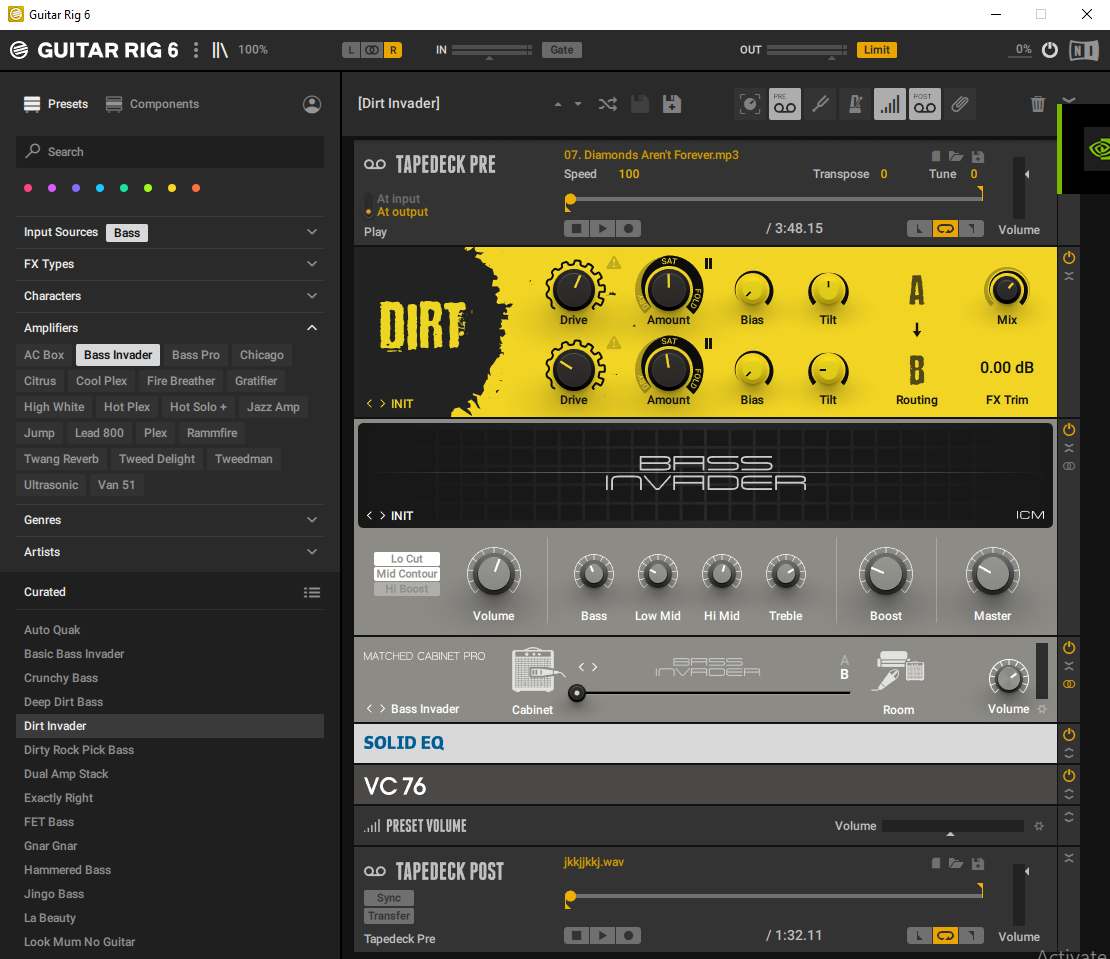
Task: Expand the Characters section
Action: click(x=311, y=296)
